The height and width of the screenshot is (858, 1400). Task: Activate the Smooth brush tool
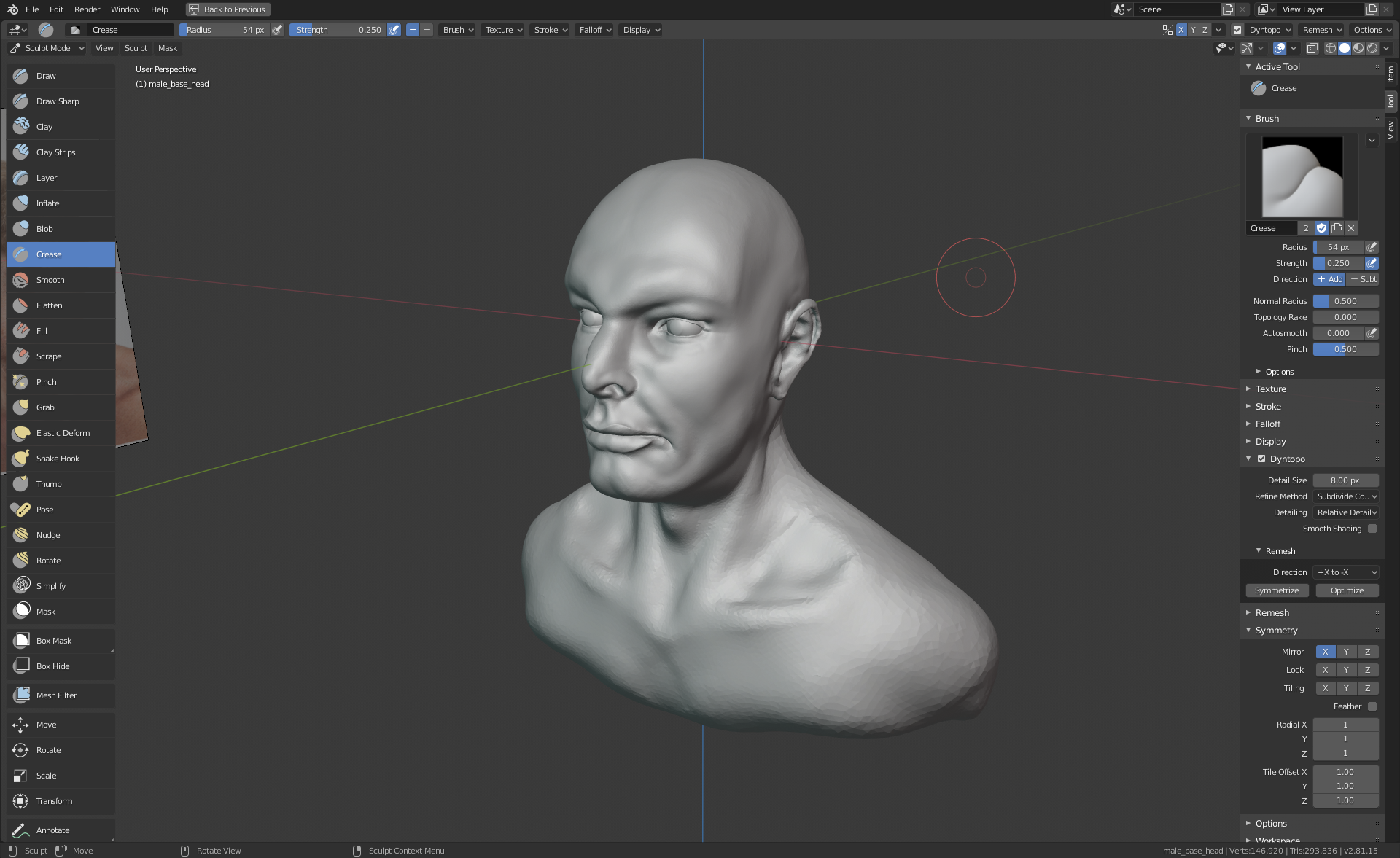point(50,280)
